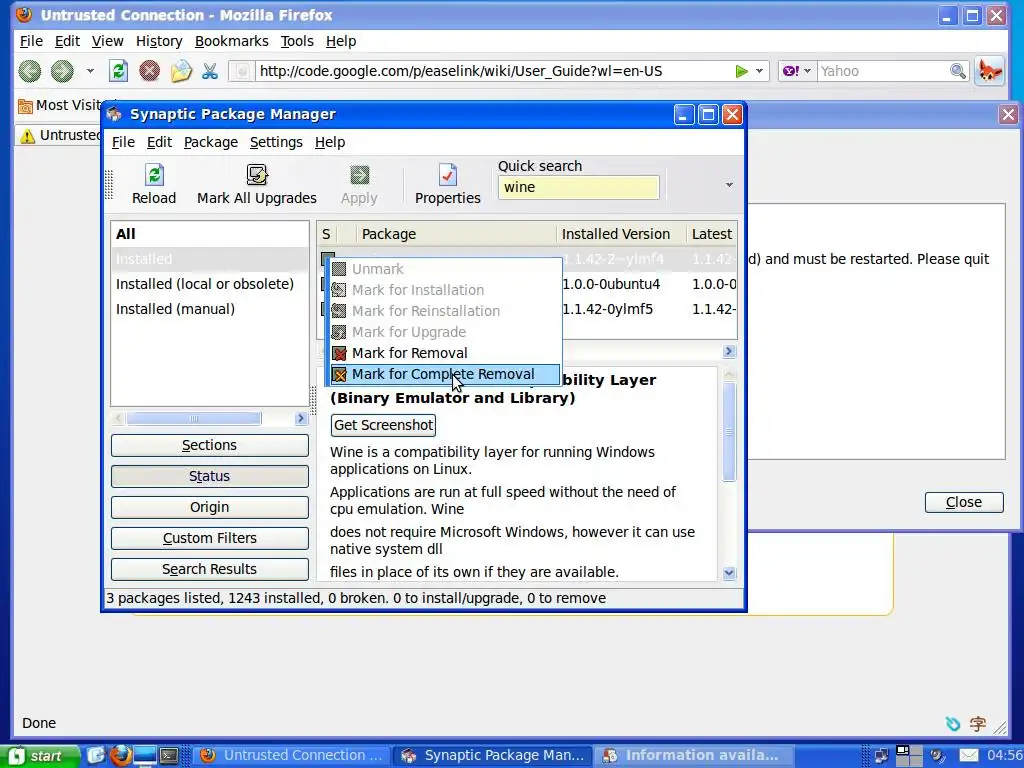Viewport: 1024px width, 768px height.
Task: Click the Start button on taskbar
Action: tap(39, 756)
